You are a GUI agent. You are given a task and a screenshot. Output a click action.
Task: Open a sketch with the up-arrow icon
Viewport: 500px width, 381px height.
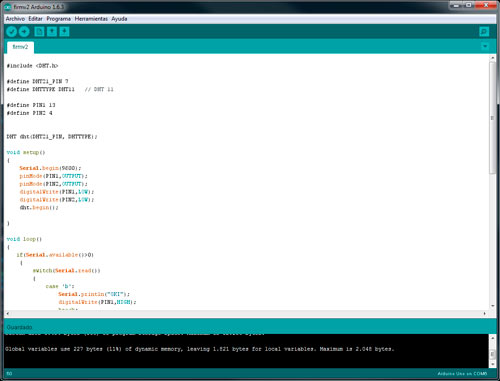(52, 32)
